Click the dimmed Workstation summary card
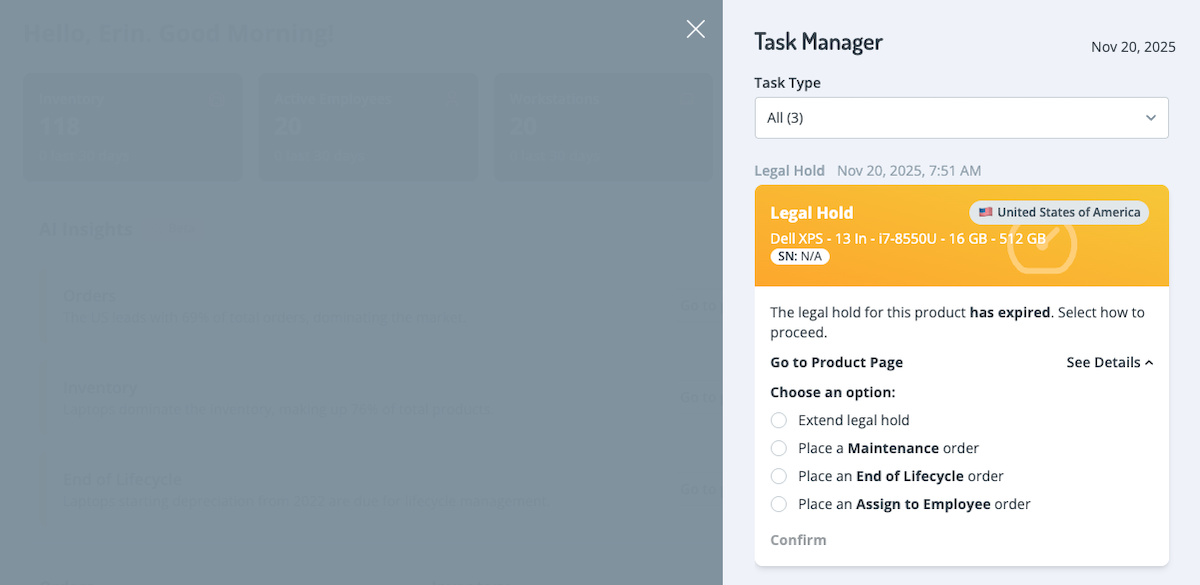This screenshot has height=585, width=1200. (604, 127)
